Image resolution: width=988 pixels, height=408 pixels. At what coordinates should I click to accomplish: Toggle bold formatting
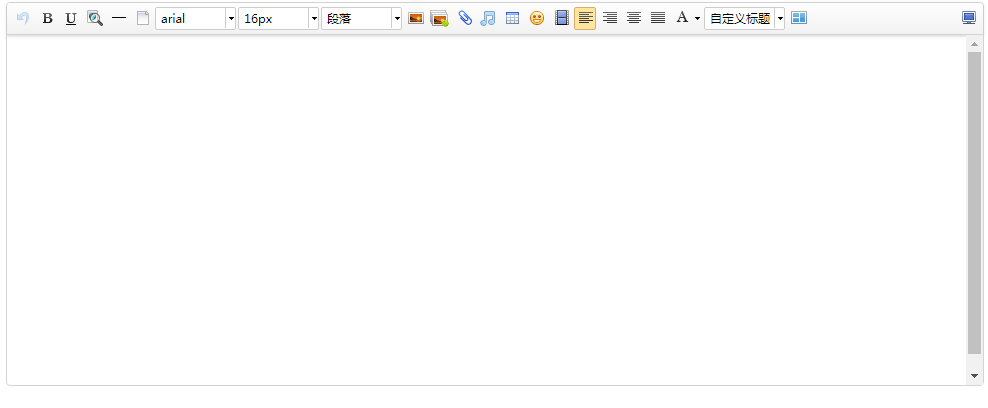(x=47, y=18)
